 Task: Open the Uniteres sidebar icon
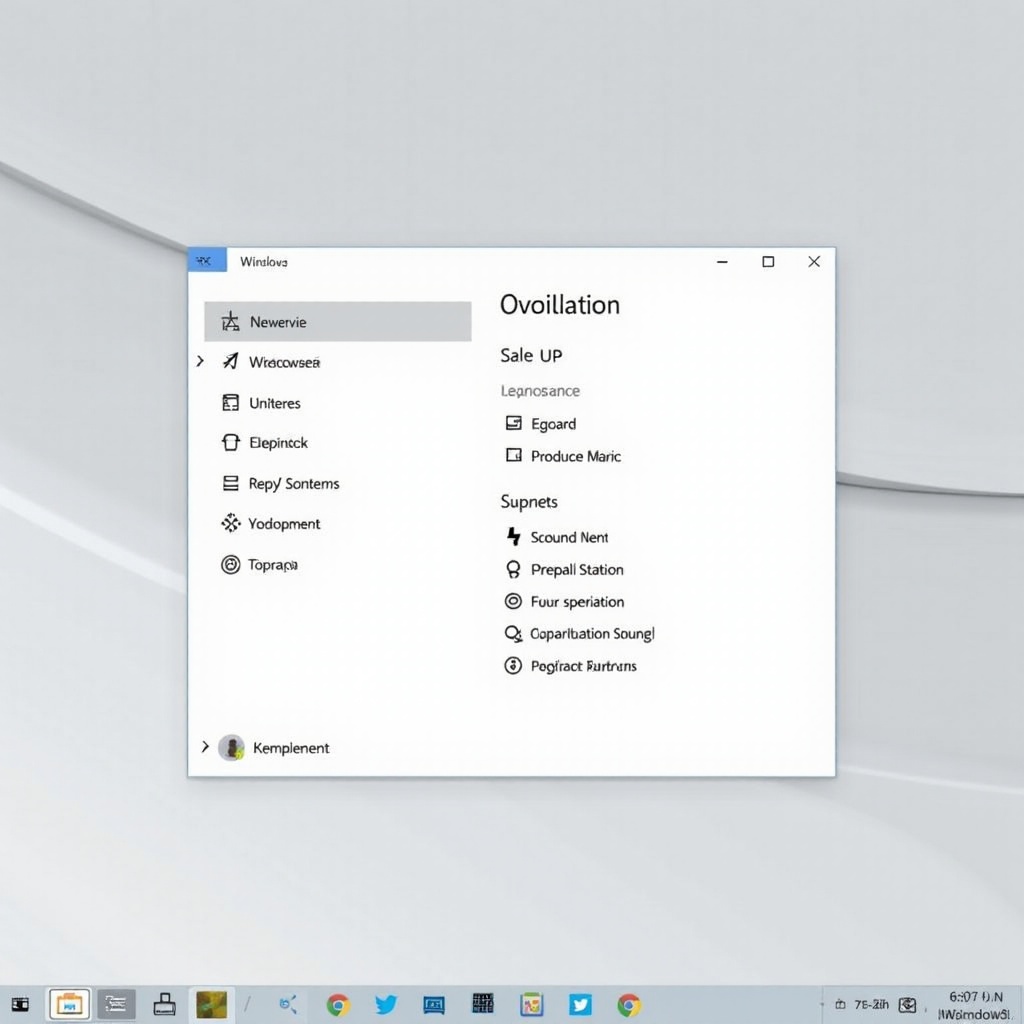(231, 403)
